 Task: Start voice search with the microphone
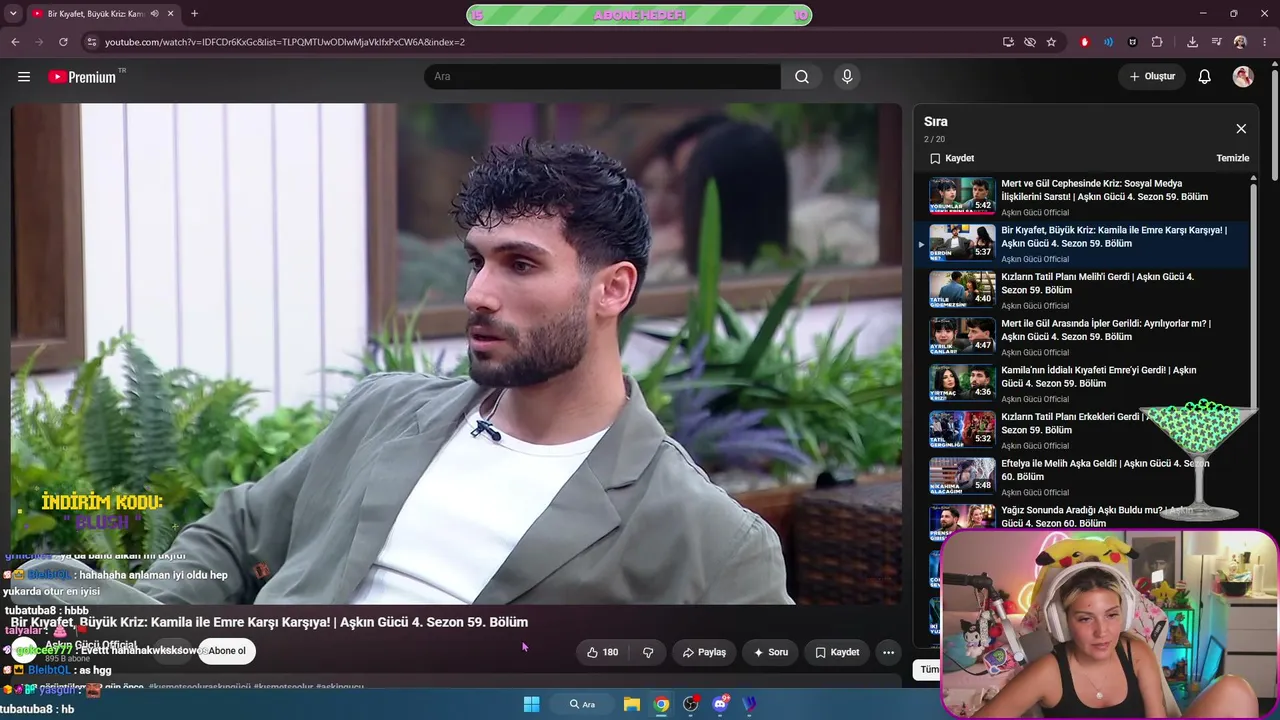[847, 77]
